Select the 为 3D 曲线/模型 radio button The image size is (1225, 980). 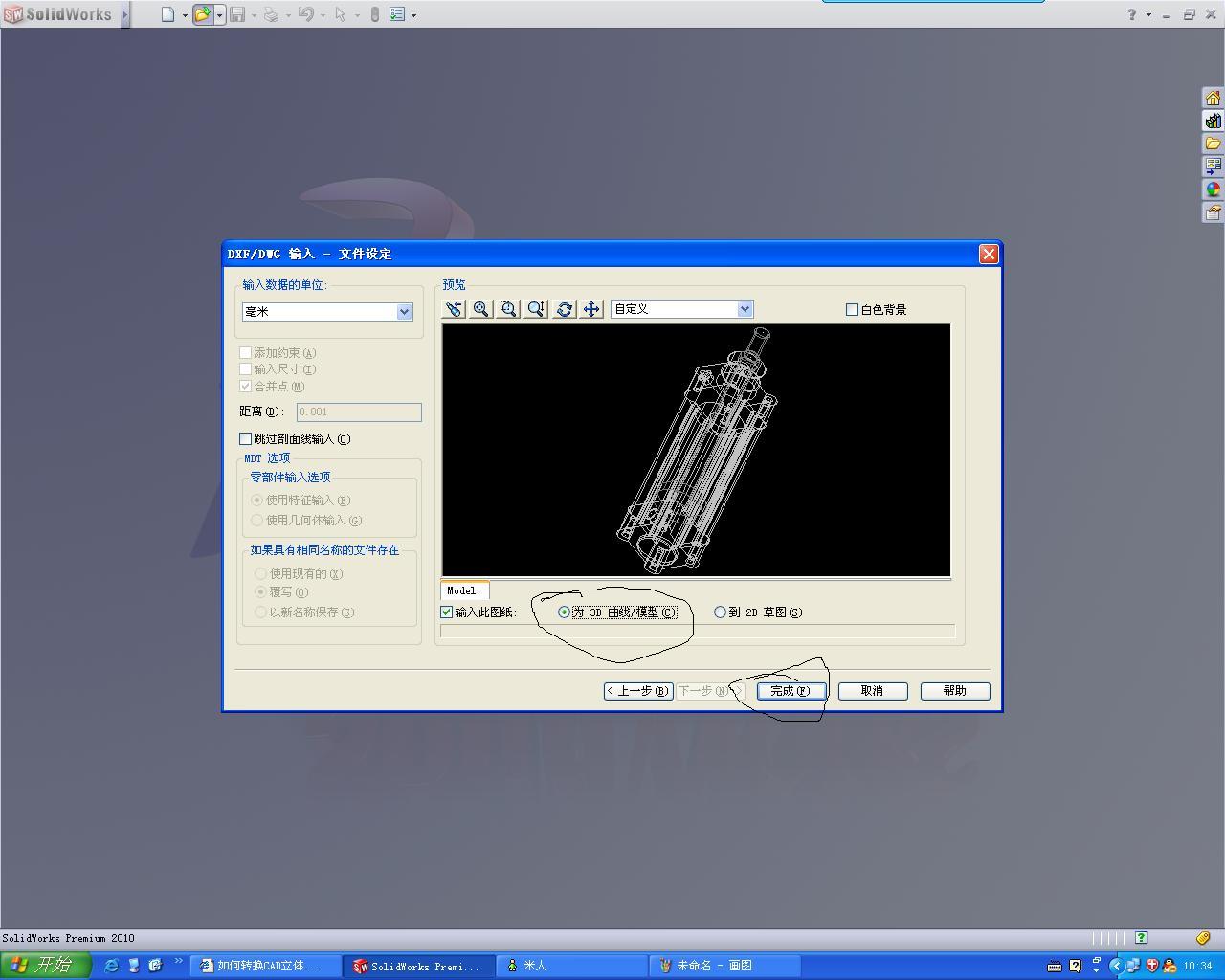point(564,612)
